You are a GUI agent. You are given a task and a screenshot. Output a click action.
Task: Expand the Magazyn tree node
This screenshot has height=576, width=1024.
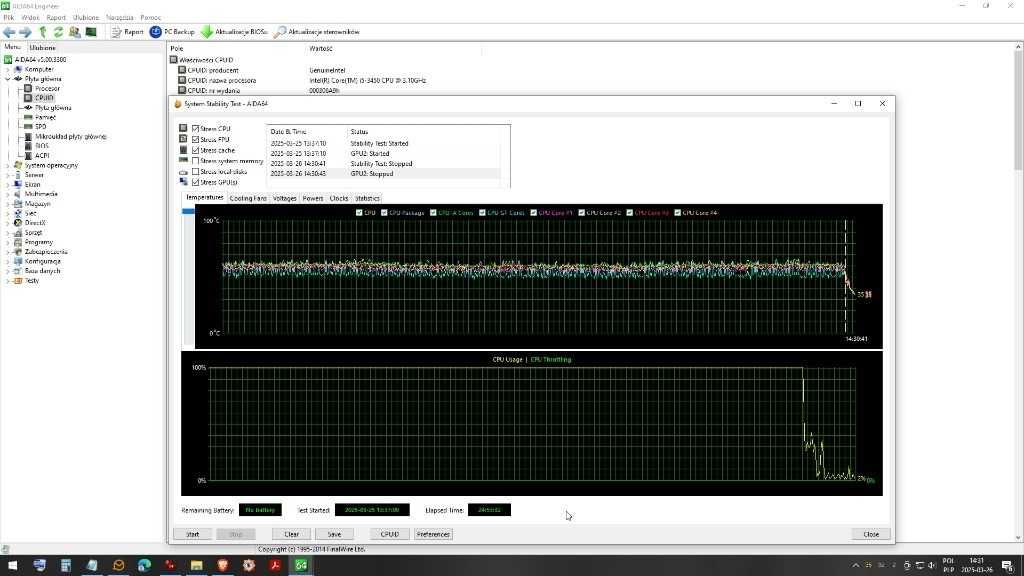coord(8,204)
